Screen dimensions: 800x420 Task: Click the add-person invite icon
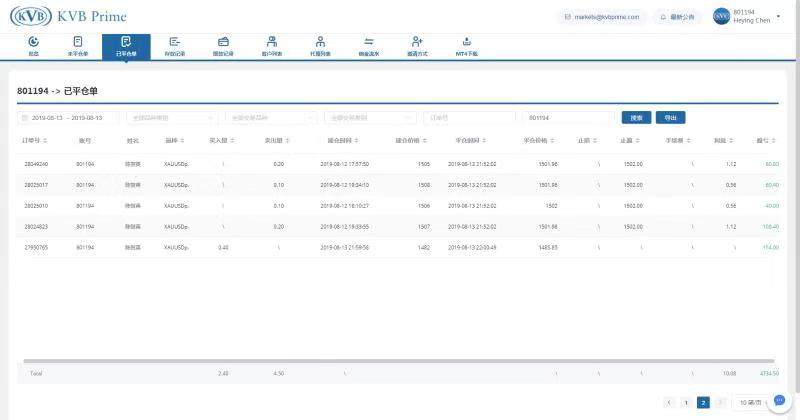[x=417, y=42]
